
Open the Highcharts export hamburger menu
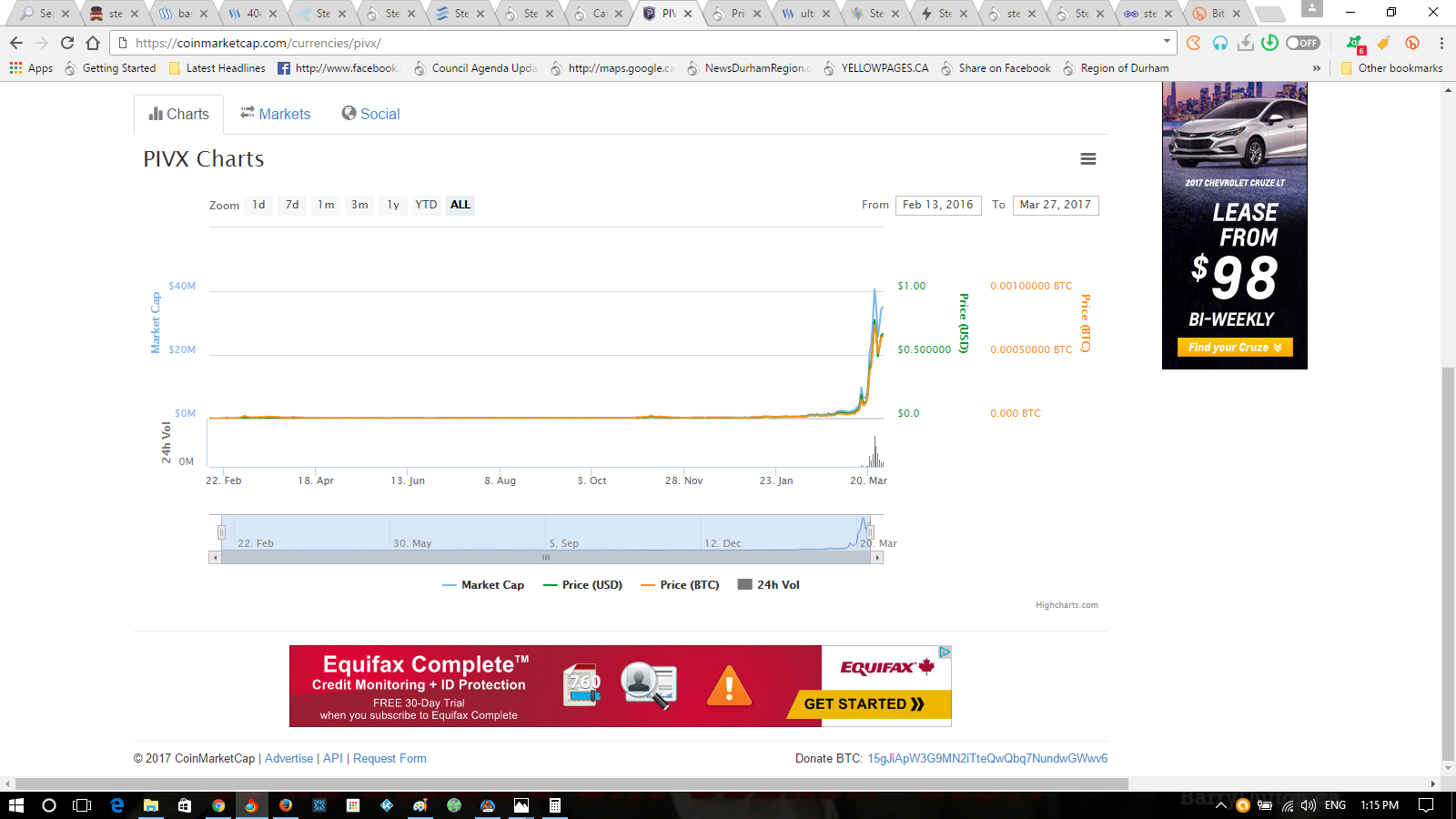click(1087, 159)
